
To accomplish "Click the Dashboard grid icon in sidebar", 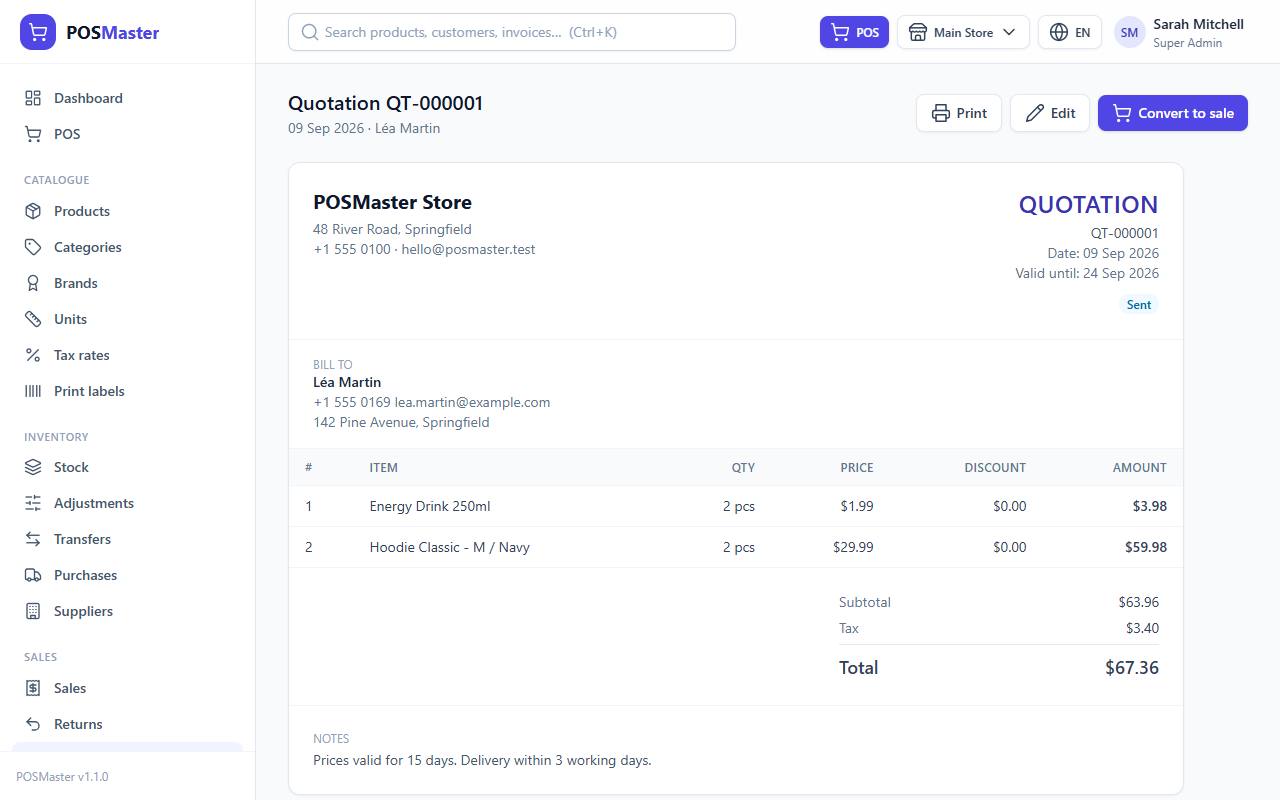I will tap(33, 98).
